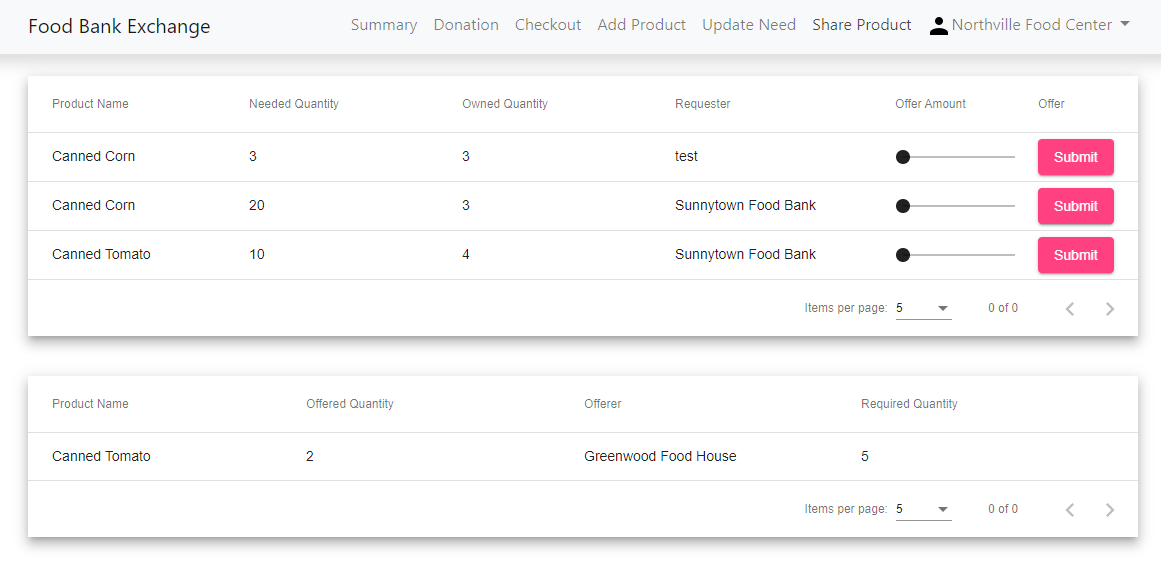Go to previous page in needs table

click(x=1070, y=309)
